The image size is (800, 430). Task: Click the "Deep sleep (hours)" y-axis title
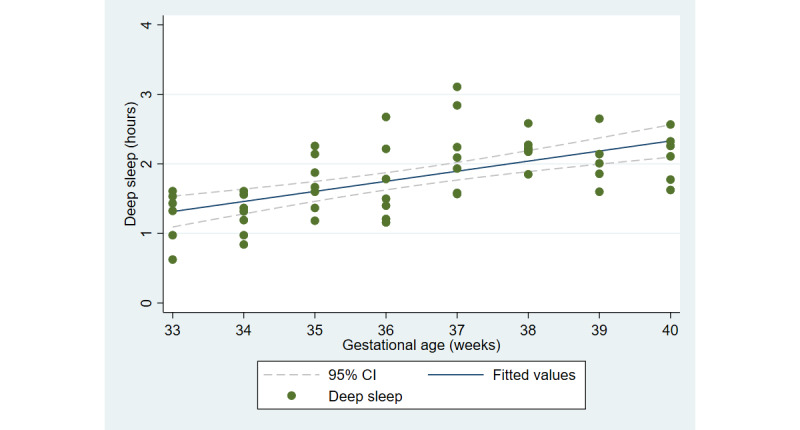click(131, 162)
